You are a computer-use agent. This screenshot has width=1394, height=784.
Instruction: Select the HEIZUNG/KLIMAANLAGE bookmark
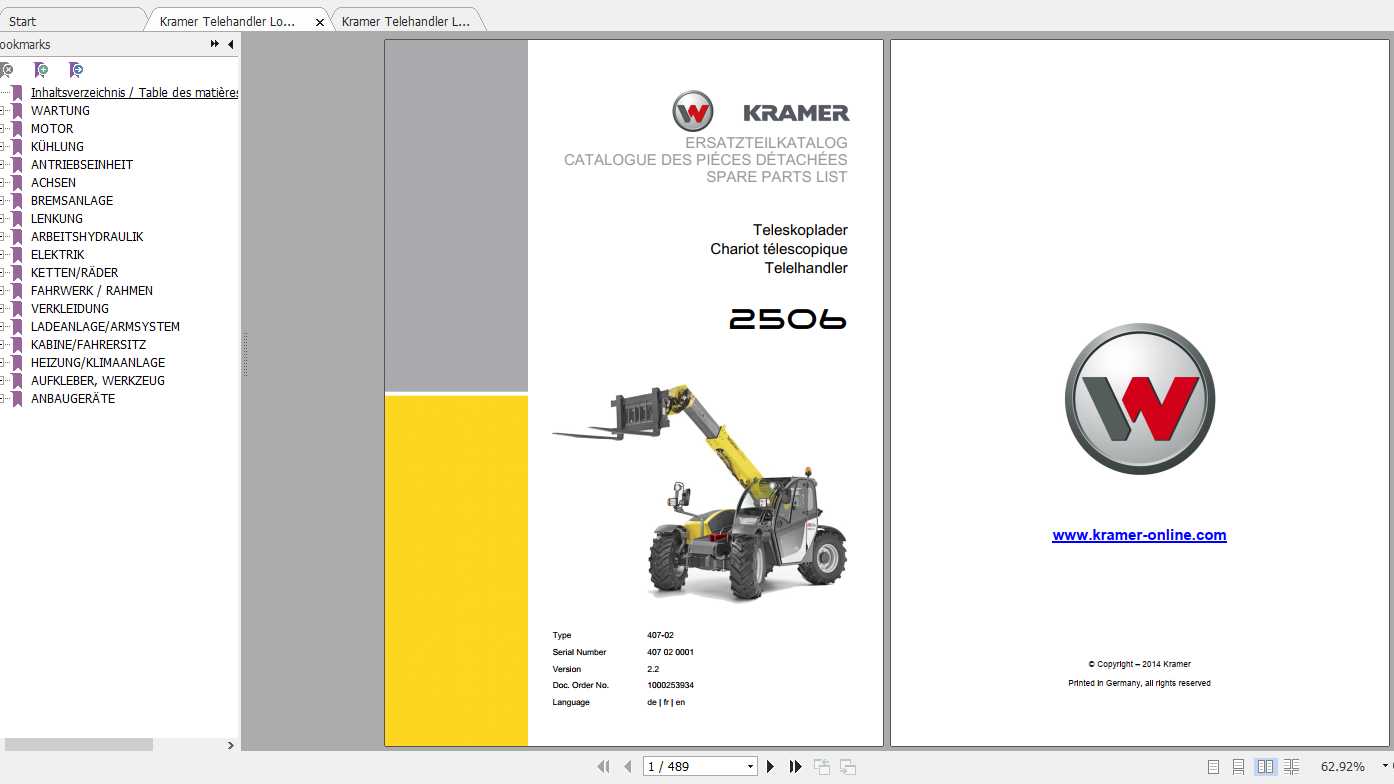(98, 363)
